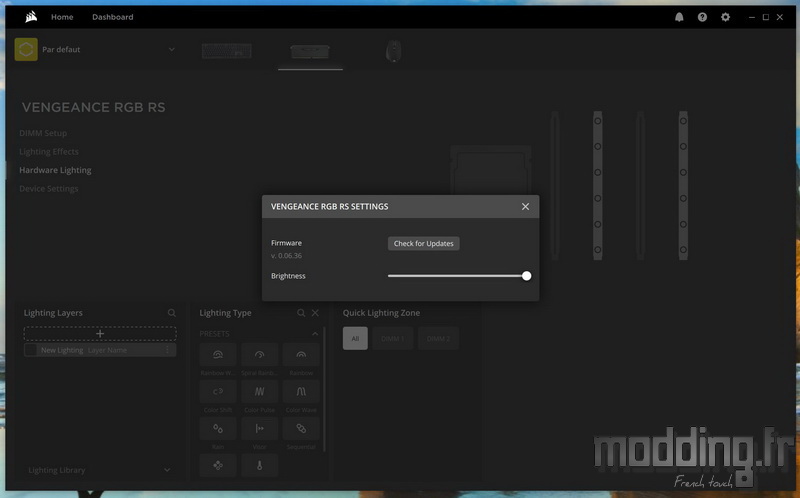Go to the Home tab
Image resolution: width=800 pixels, height=498 pixels.
click(x=62, y=17)
